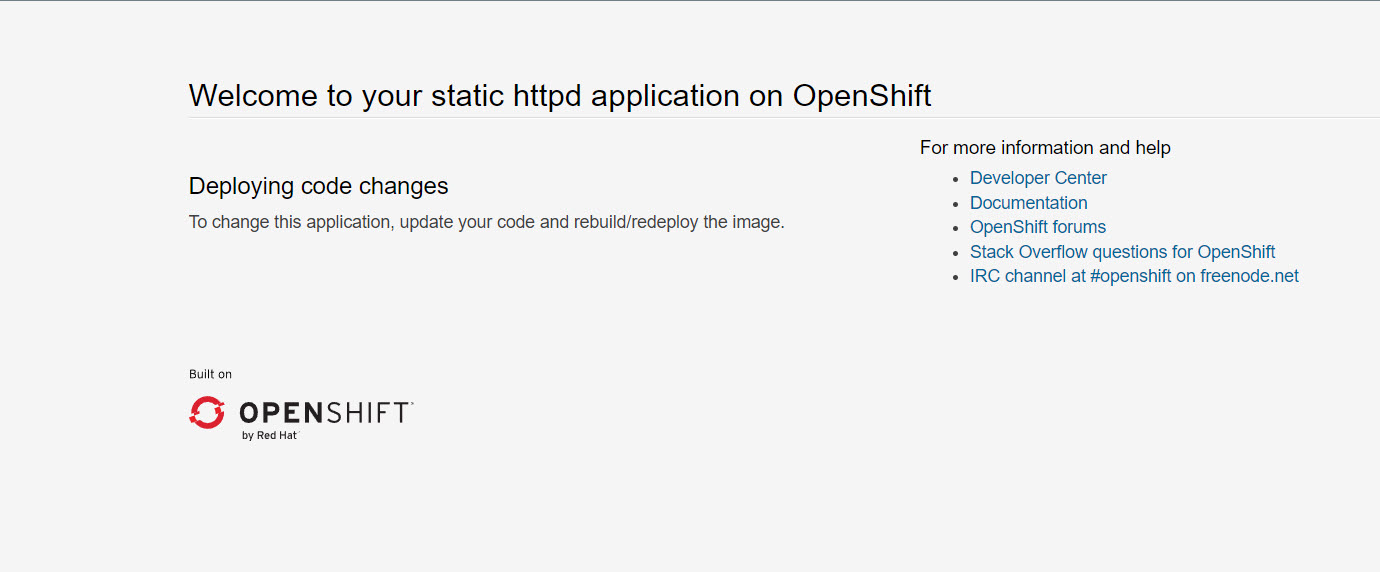1380x572 pixels.
Task: Open the Developer Center link
Action: point(1038,178)
